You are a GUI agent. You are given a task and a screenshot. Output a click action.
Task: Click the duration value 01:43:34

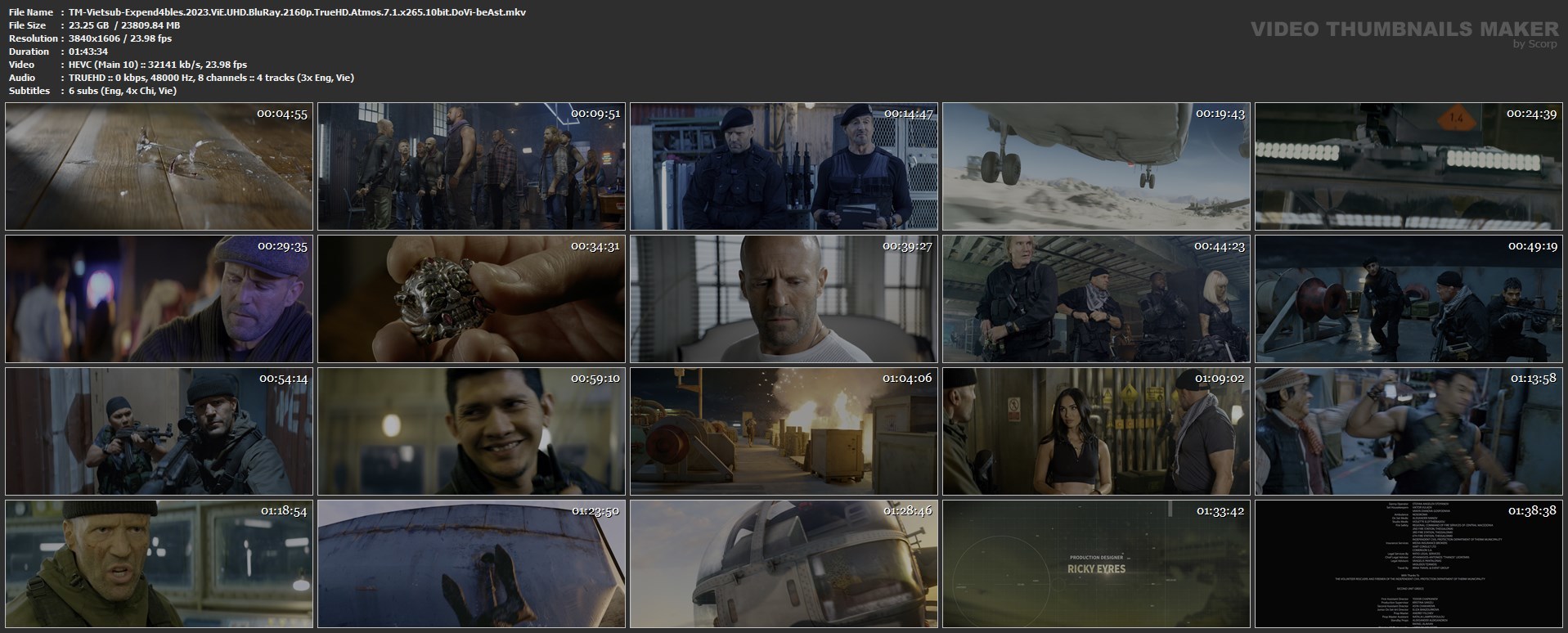point(88,52)
